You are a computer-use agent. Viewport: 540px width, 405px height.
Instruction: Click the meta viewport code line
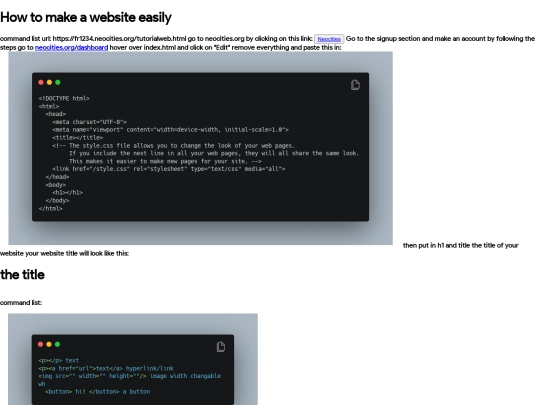click(x=170, y=130)
